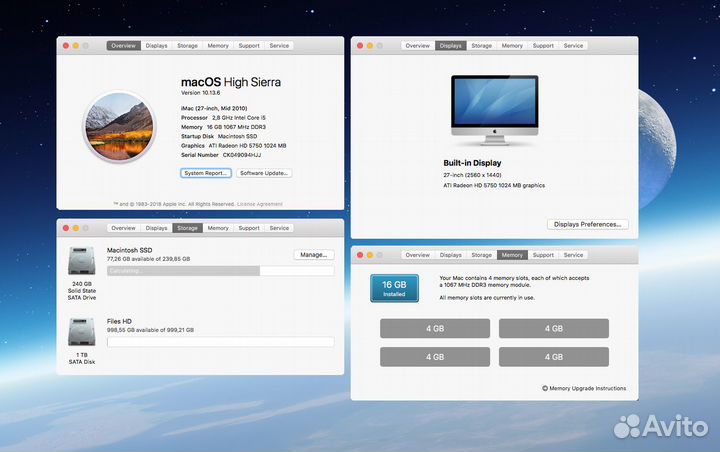The image size is (720, 452).
Task: Select Storage tab in Storage window
Action: click(187, 228)
